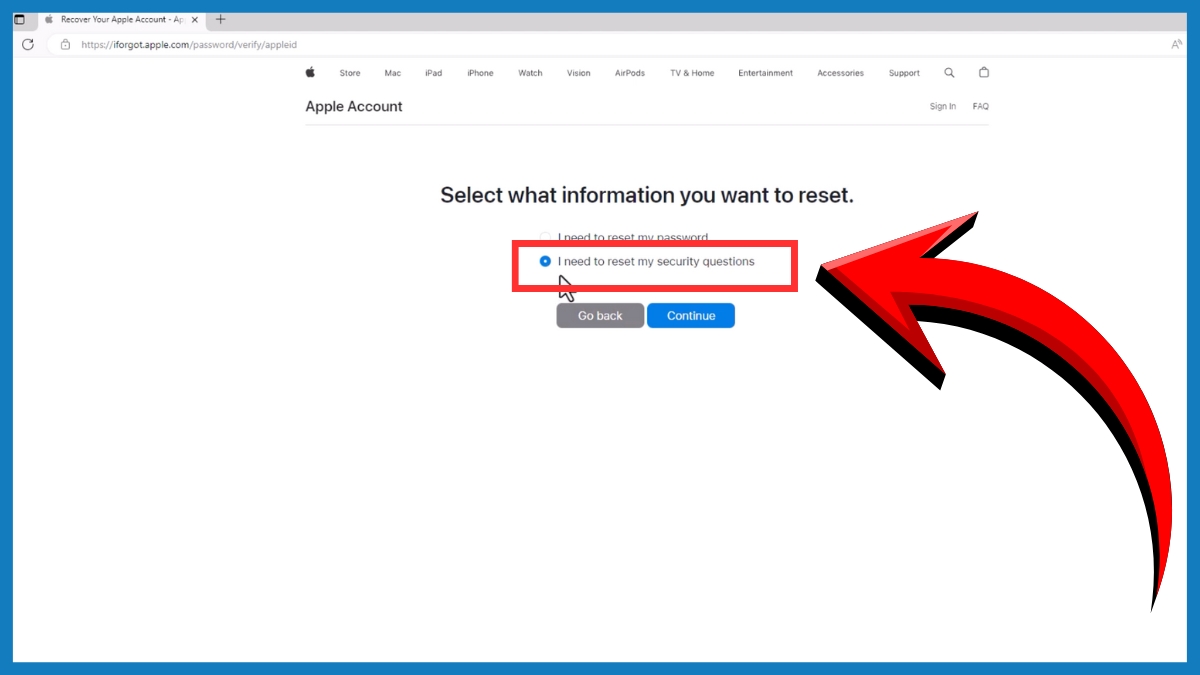This screenshot has width=1200, height=675.
Task: Click the Apple logo in navigation bar
Action: coord(310,72)
